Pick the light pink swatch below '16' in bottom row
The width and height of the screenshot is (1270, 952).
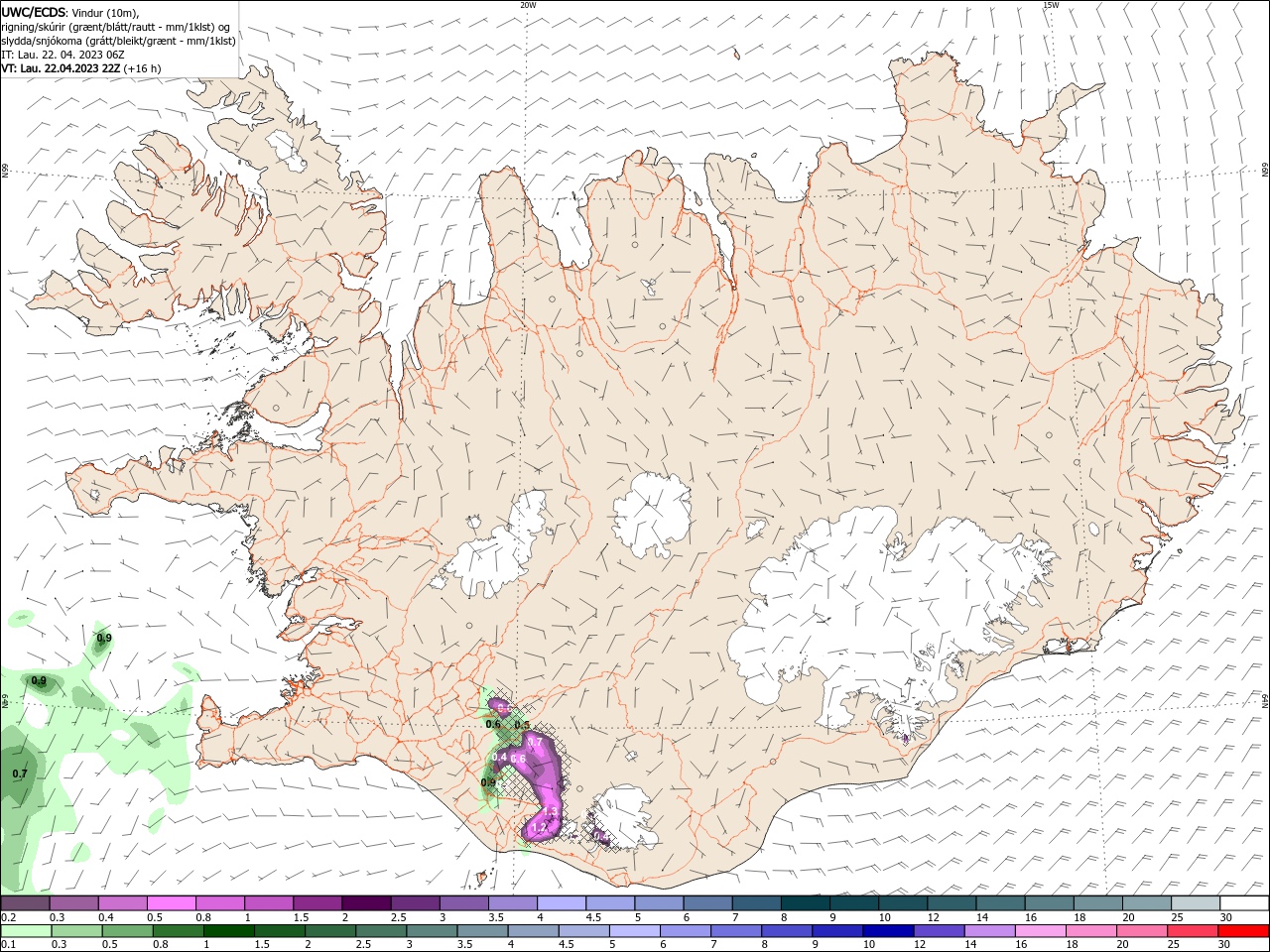pos(1041,931)
